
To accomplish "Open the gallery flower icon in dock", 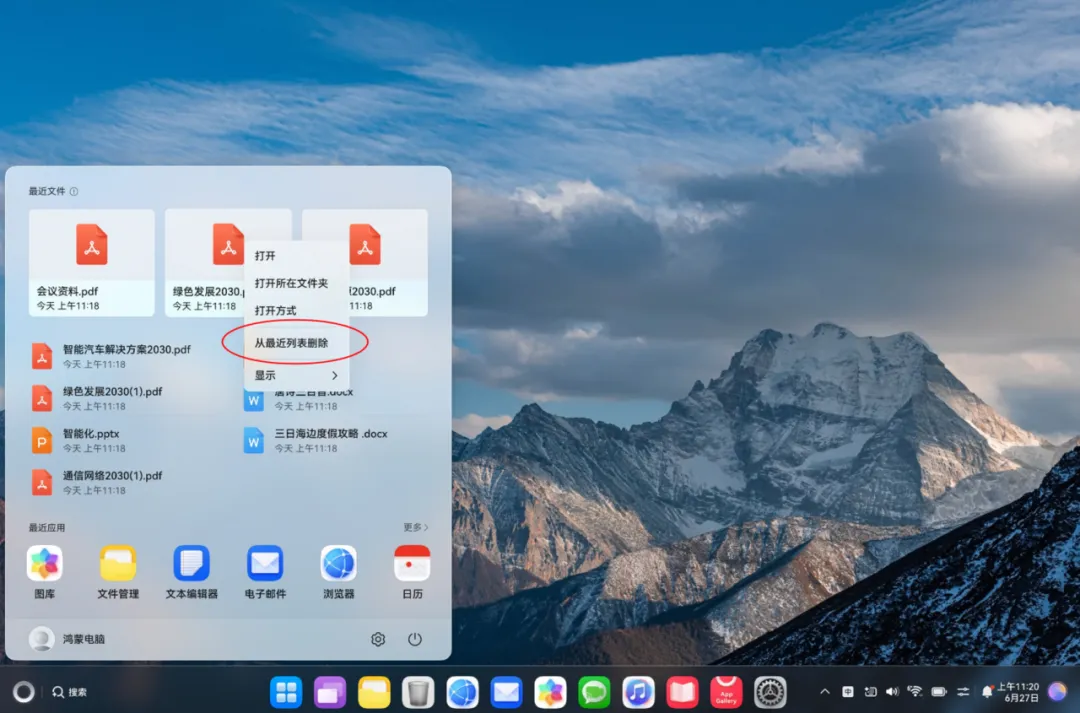I will [x=550, y=692].
